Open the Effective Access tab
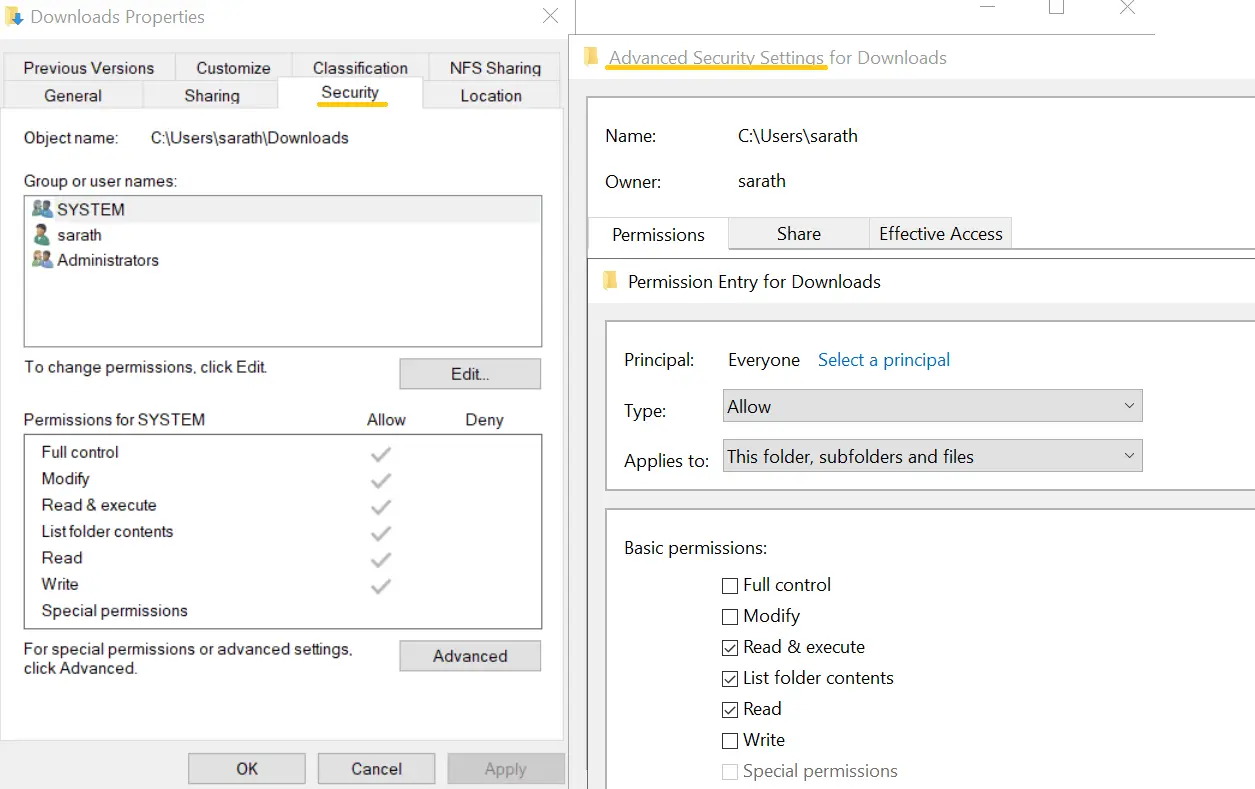 (x=940, y=233)
